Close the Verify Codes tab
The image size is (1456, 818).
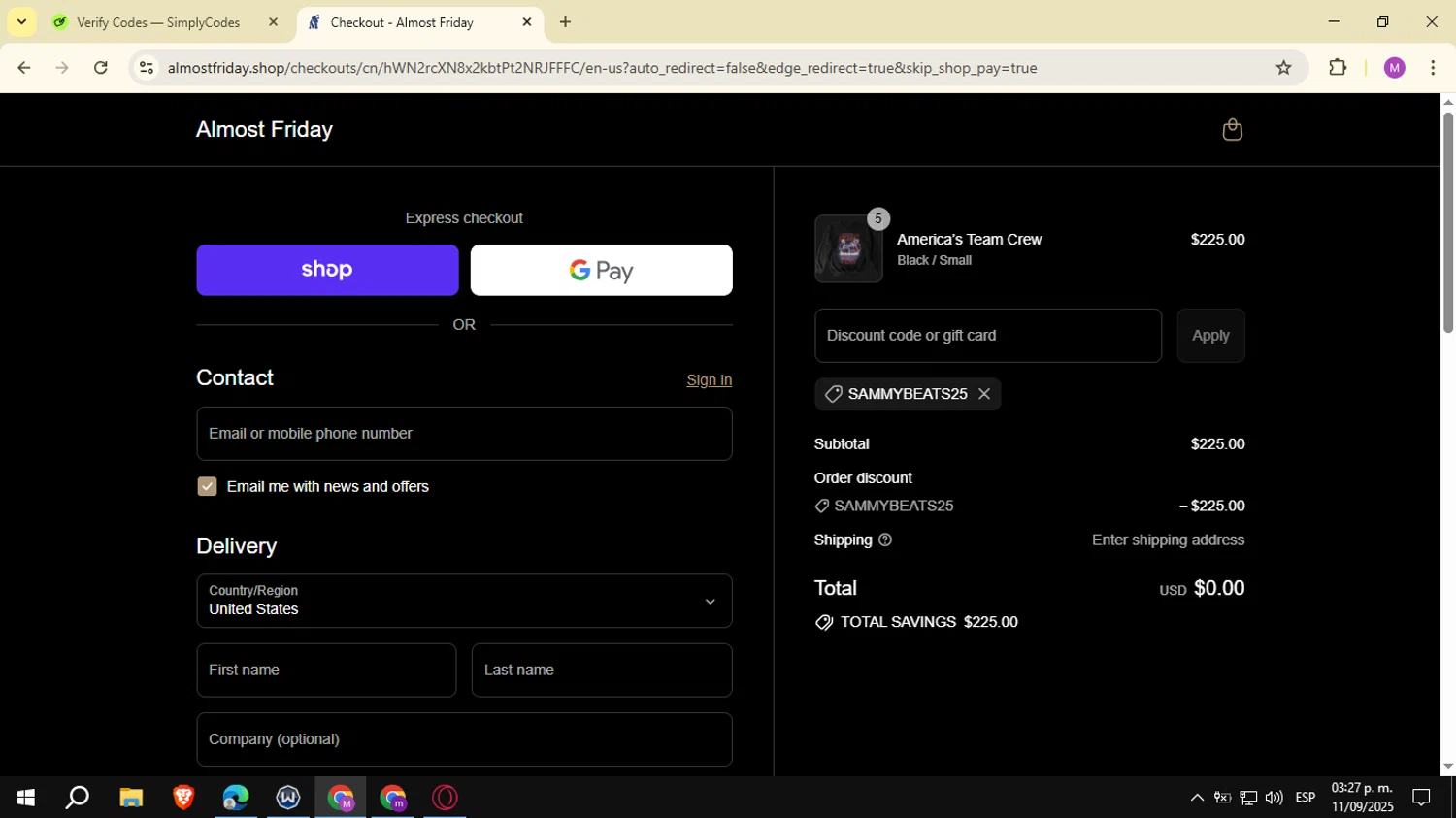pos(273,22)
